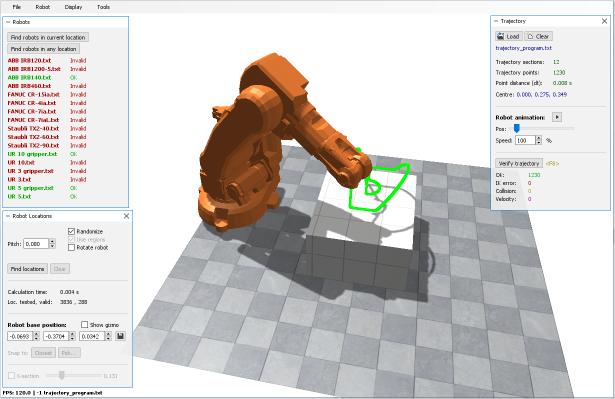The width and height of the screenshot is (615, 399).
Task: Clear the loaded trajectory
Action: click(539, 36)
